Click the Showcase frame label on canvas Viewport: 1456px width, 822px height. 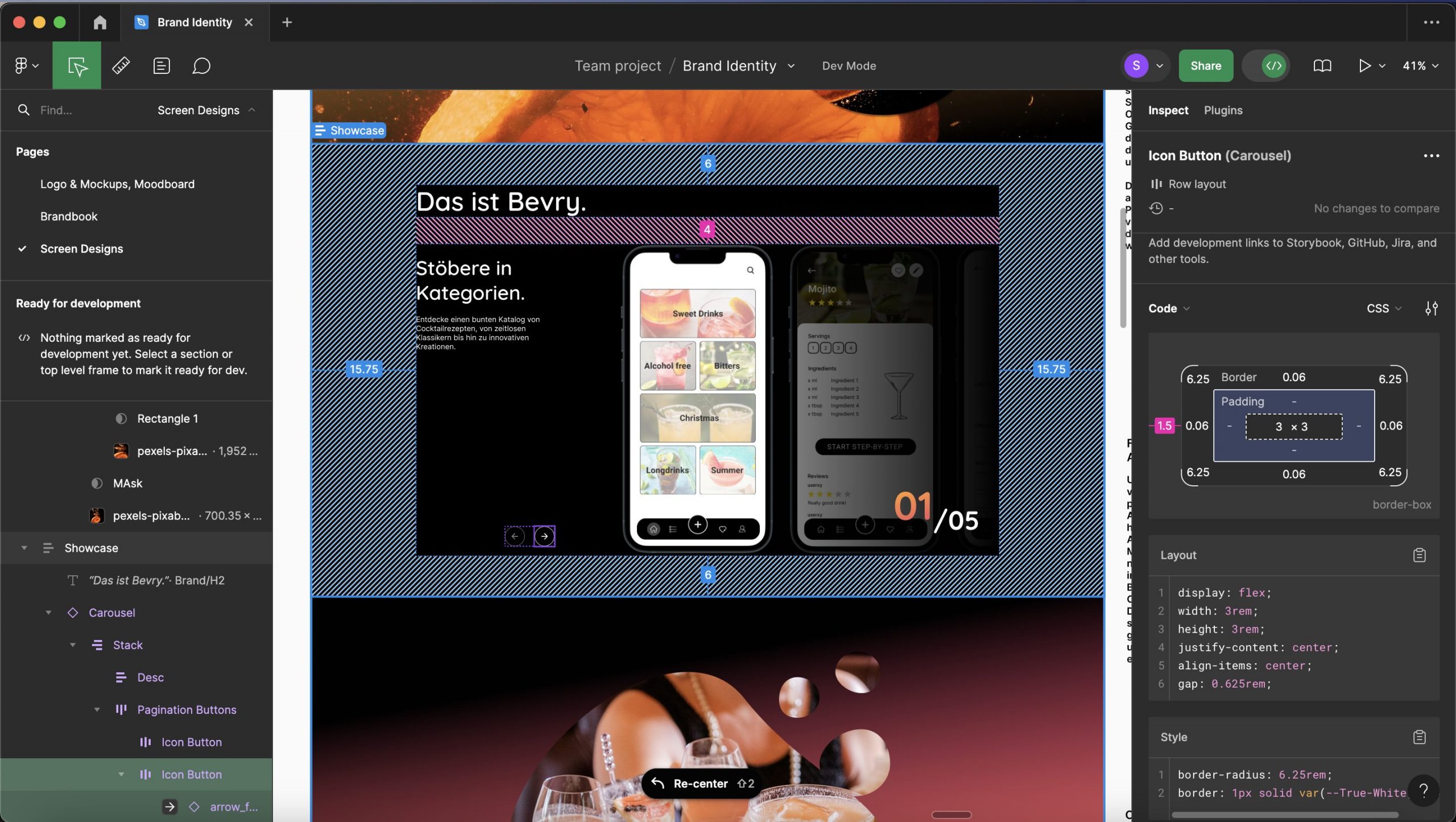tap(349, 130)
